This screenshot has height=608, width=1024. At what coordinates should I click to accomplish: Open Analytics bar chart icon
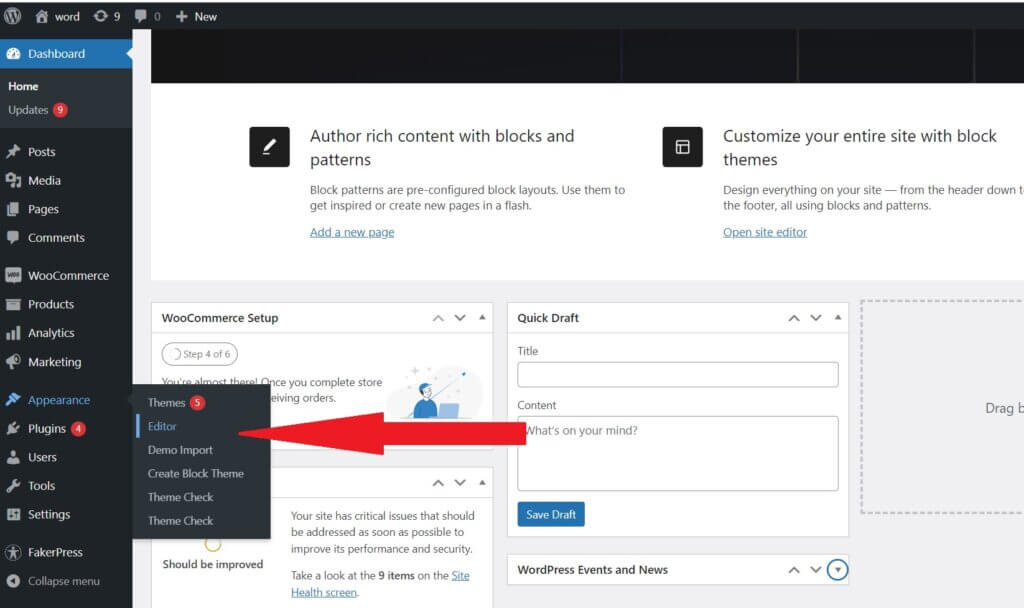pyautogui.click(x=13, y=333)
